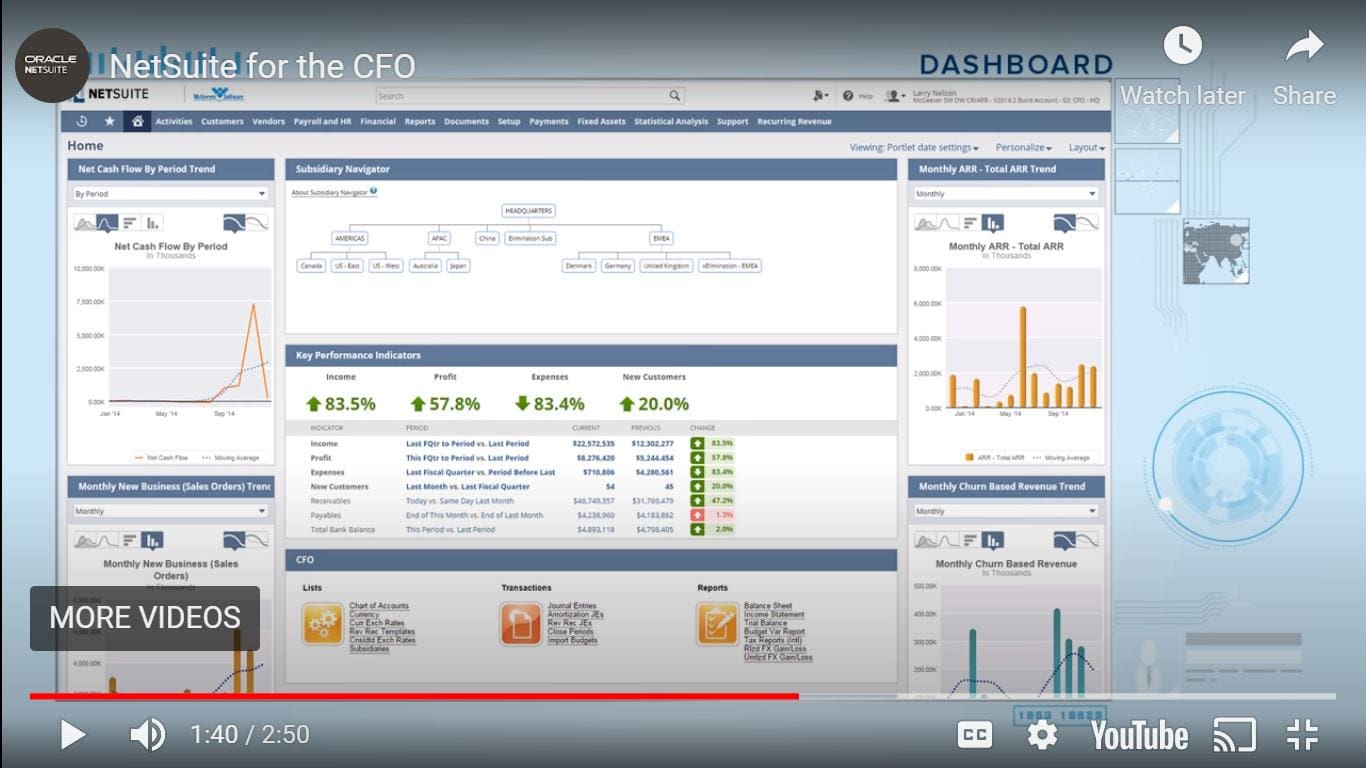This screenshot has height=768, width=1366.
Task: Open the Help question mark icon
Action: [x=848, y=96]
